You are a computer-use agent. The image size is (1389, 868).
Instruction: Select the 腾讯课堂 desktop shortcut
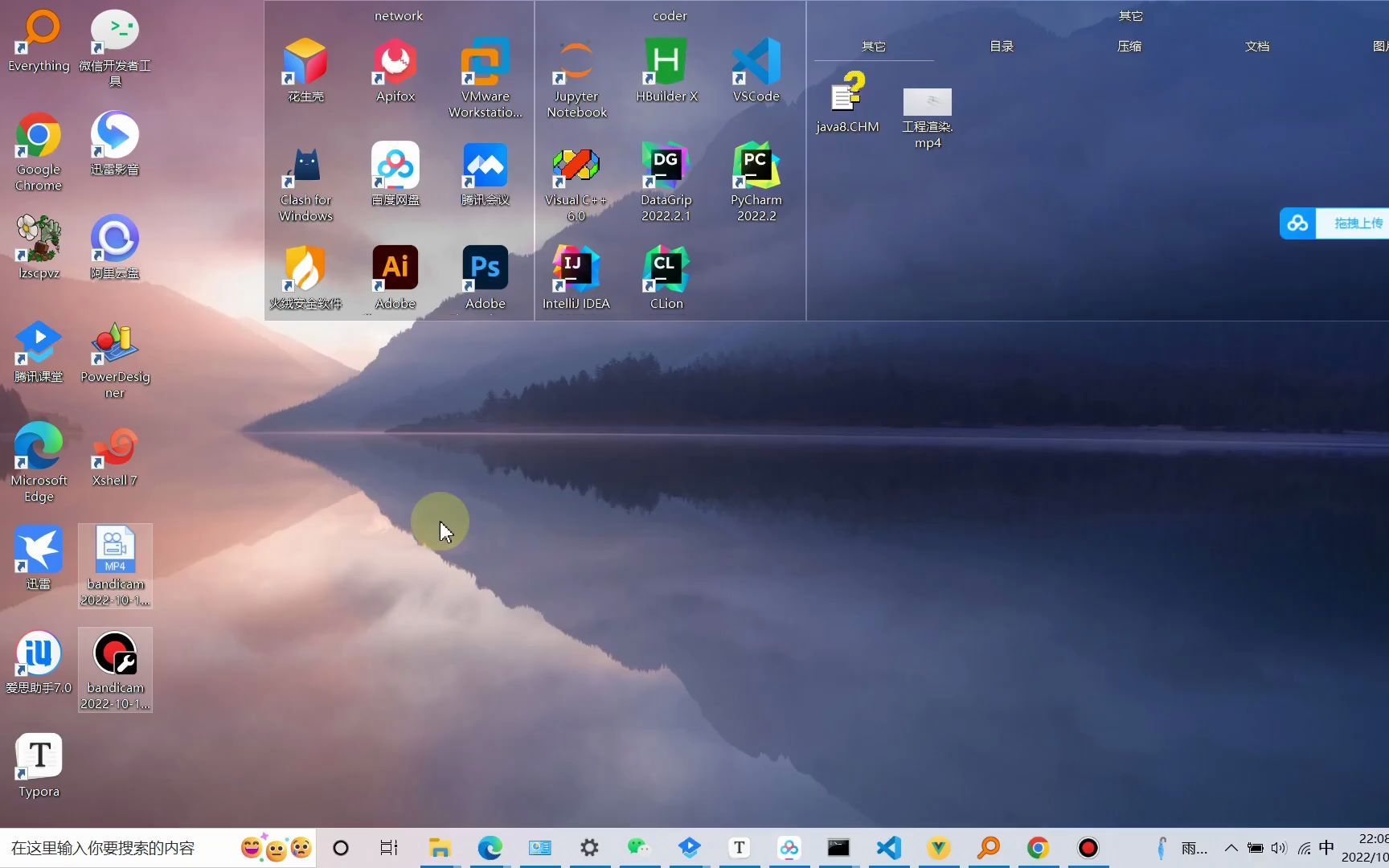pos(39,351)
